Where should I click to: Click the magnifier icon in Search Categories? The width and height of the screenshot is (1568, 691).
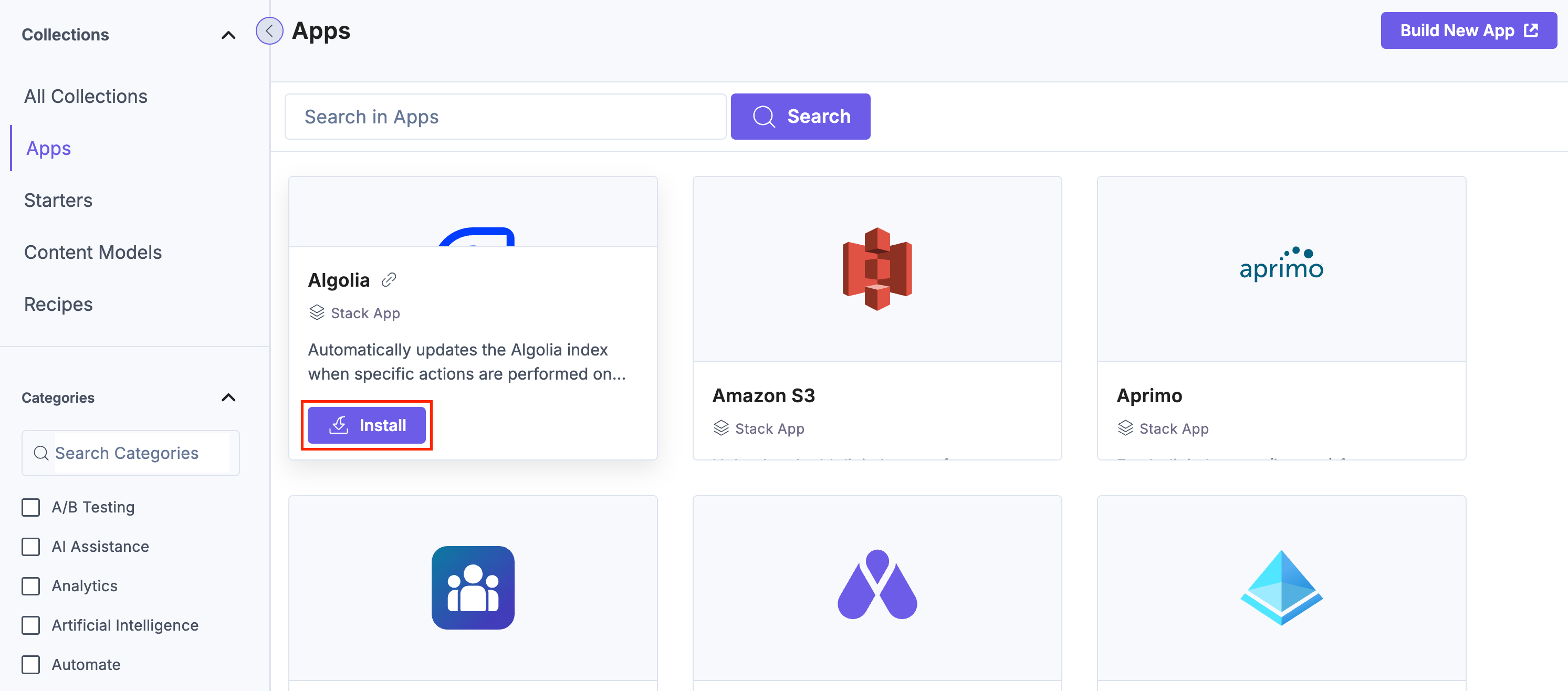[41, 453]
